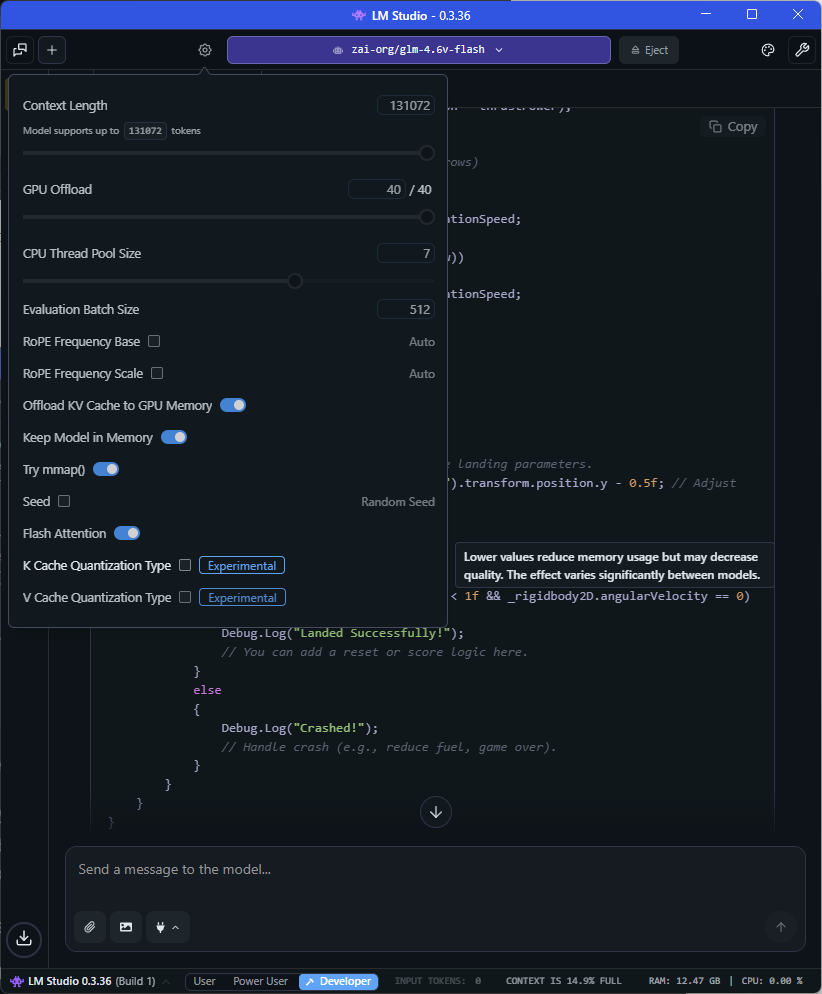822x994 pixels.
Task: Click the model settings gear icon
Action: (205, 50)
